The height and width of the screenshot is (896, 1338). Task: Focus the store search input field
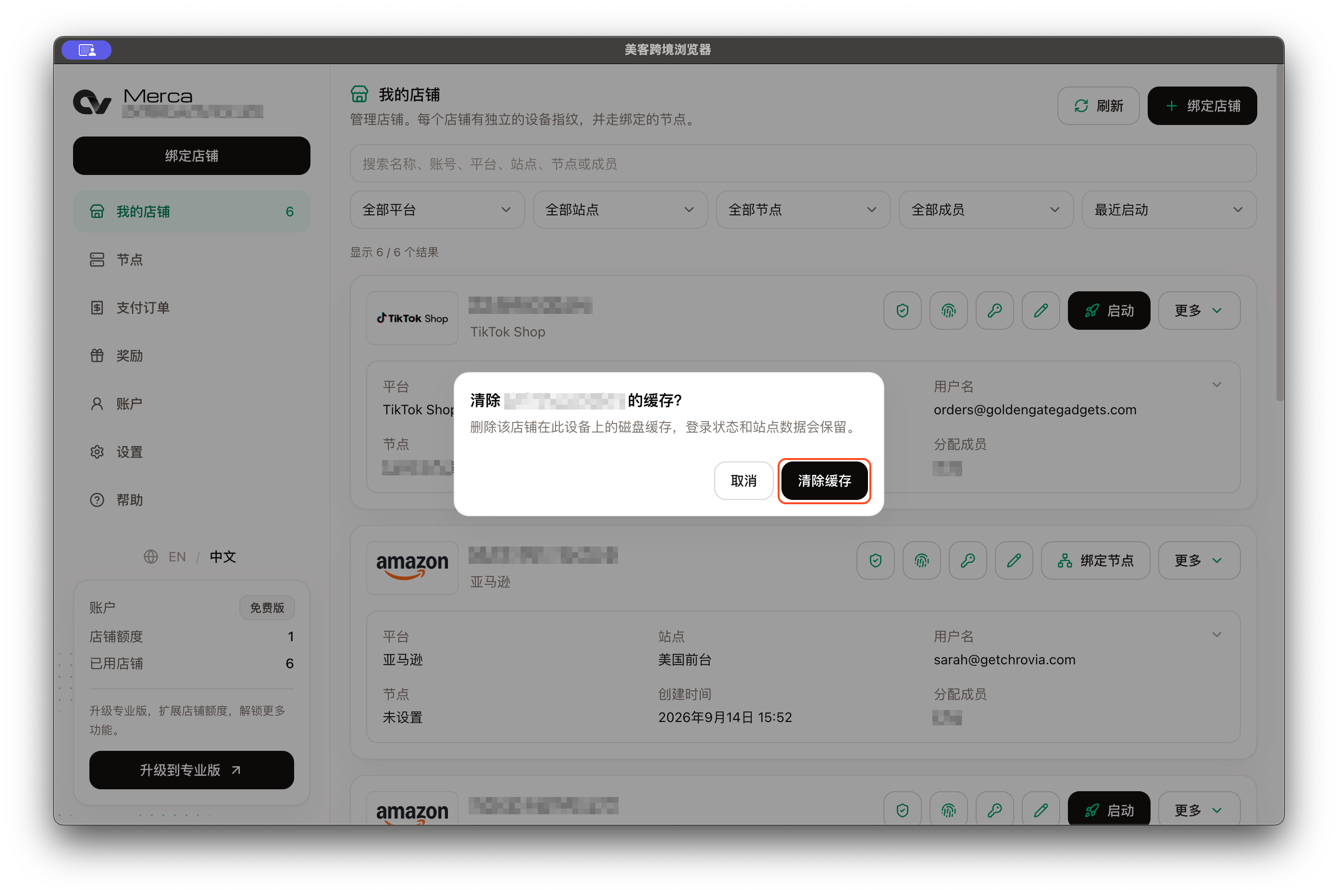(x=803, y=164)
